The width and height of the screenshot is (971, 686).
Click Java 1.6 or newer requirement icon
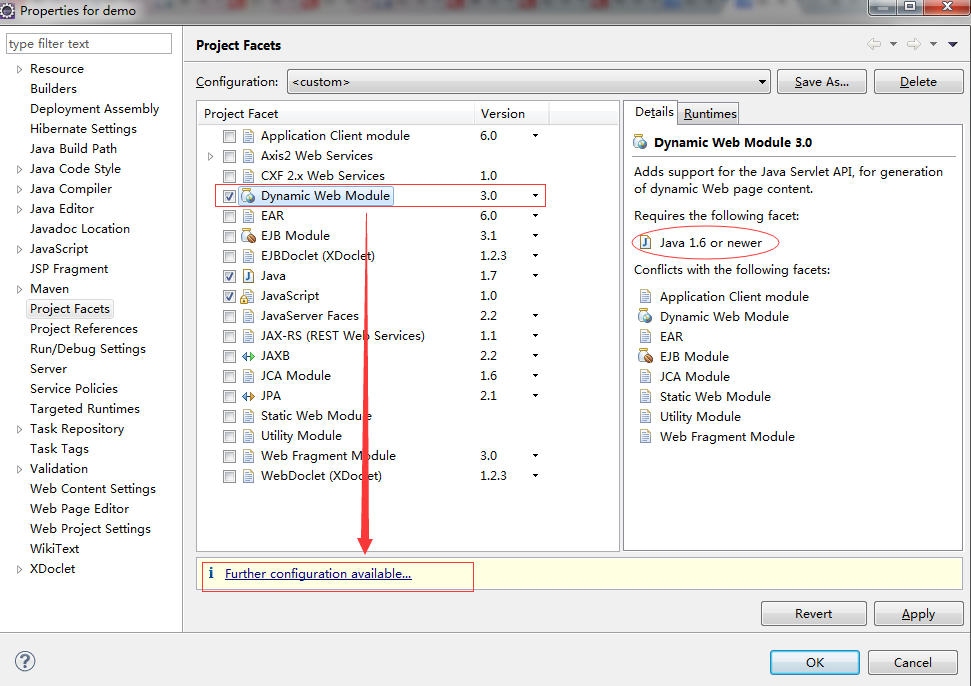tap(645, 242)
